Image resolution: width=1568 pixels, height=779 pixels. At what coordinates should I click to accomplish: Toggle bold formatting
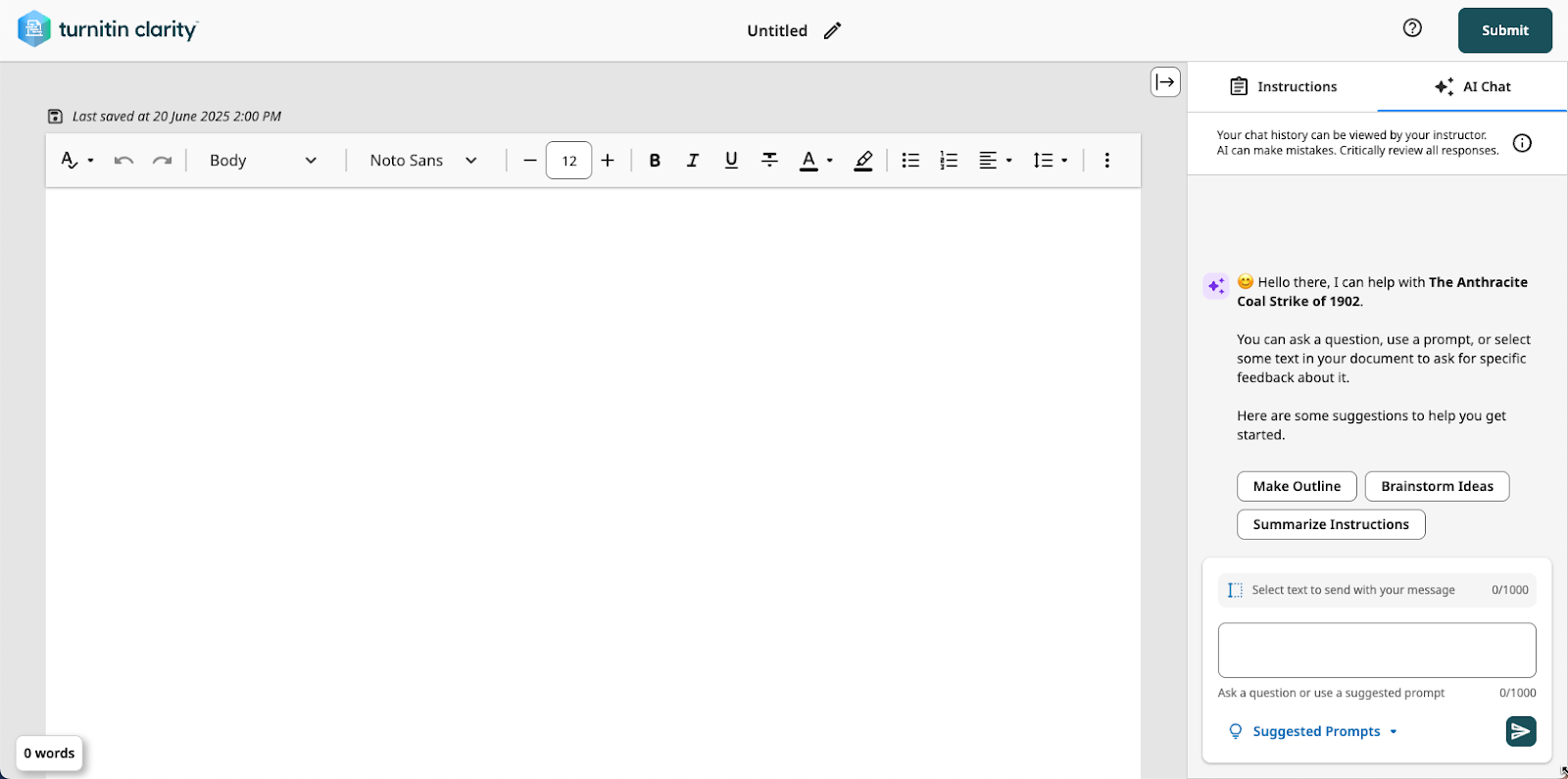click(x=655, y=161)
